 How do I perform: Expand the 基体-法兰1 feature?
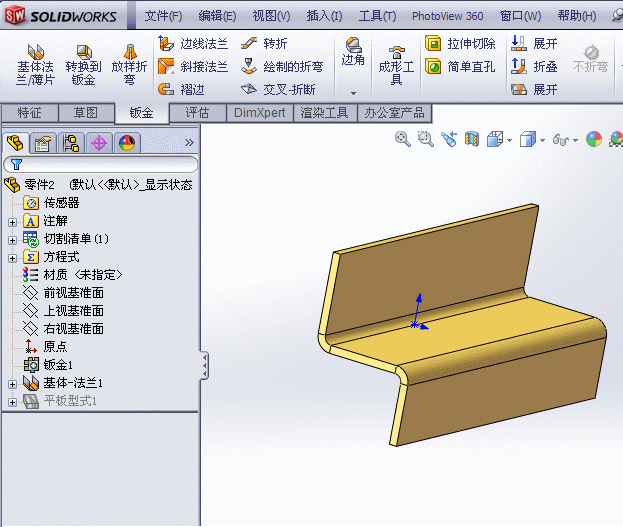click(x=12, y=384)
